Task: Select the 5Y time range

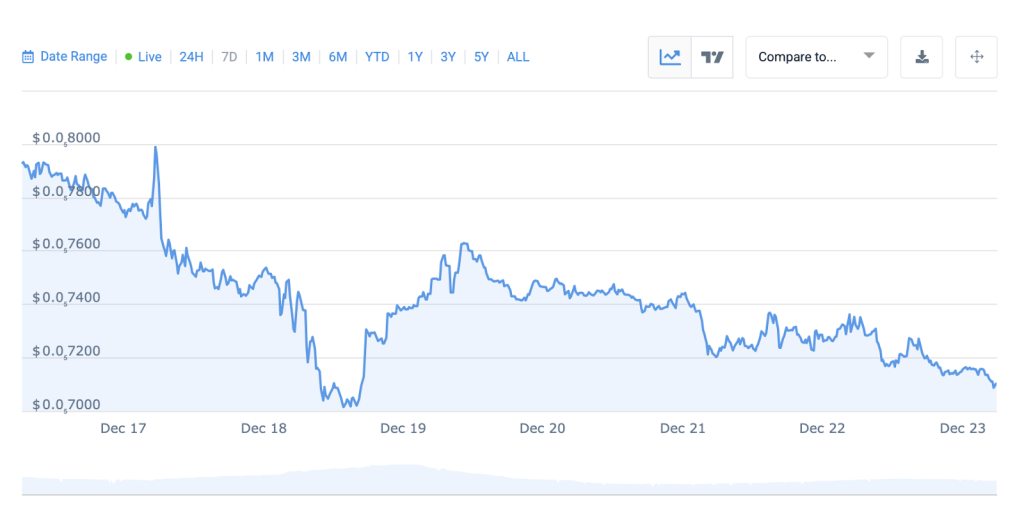Action: click(x=481, y=57)
